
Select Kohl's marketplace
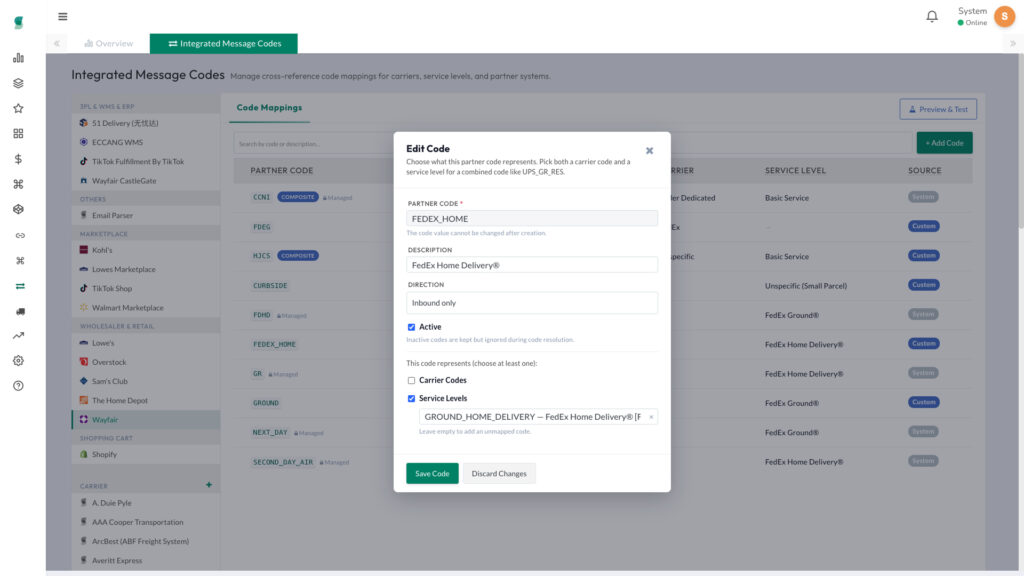click(146, 250)
